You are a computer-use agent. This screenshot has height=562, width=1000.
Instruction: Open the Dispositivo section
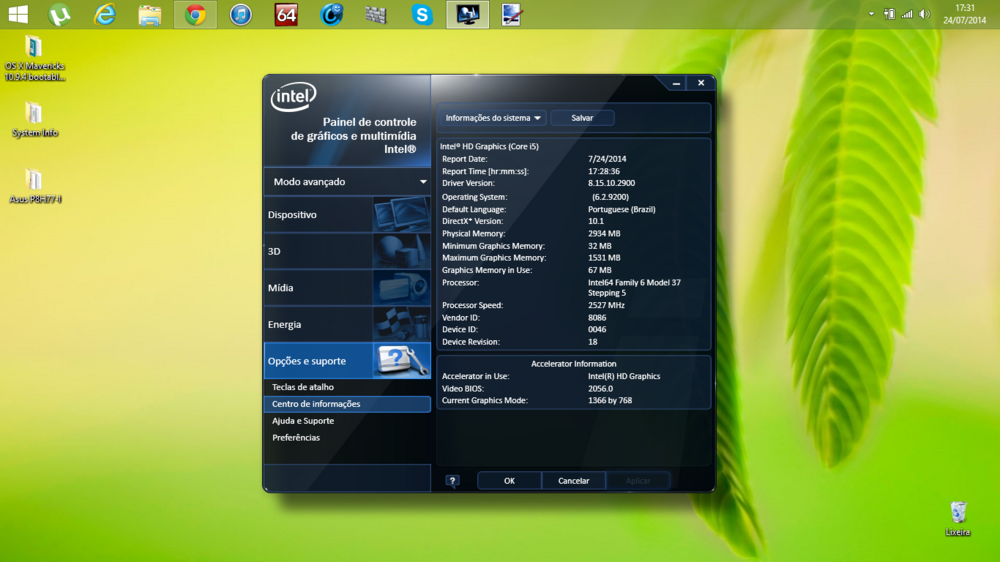tap(347, 215)
